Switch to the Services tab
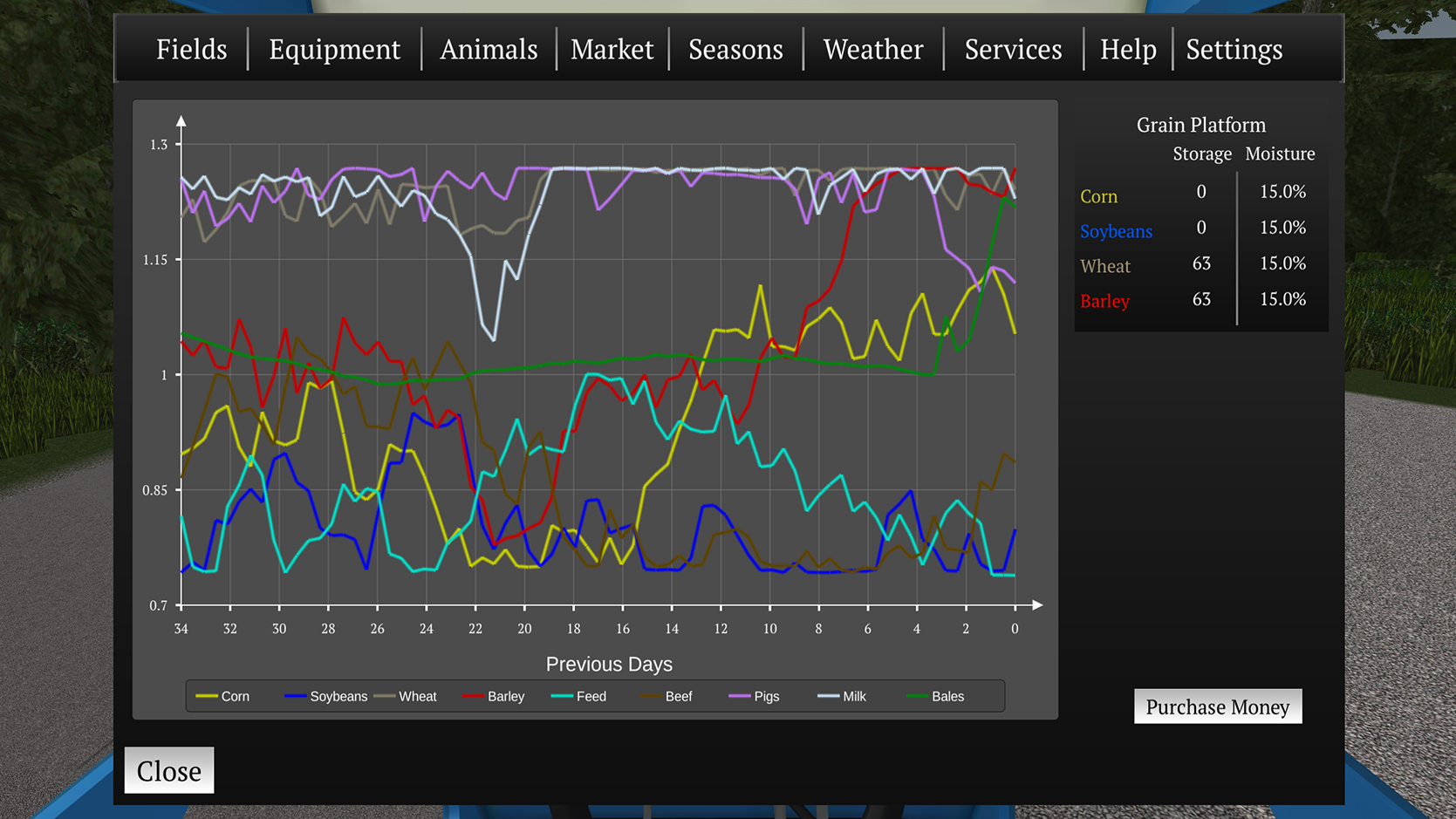1456x819 pixels. tap(1013, 50)
